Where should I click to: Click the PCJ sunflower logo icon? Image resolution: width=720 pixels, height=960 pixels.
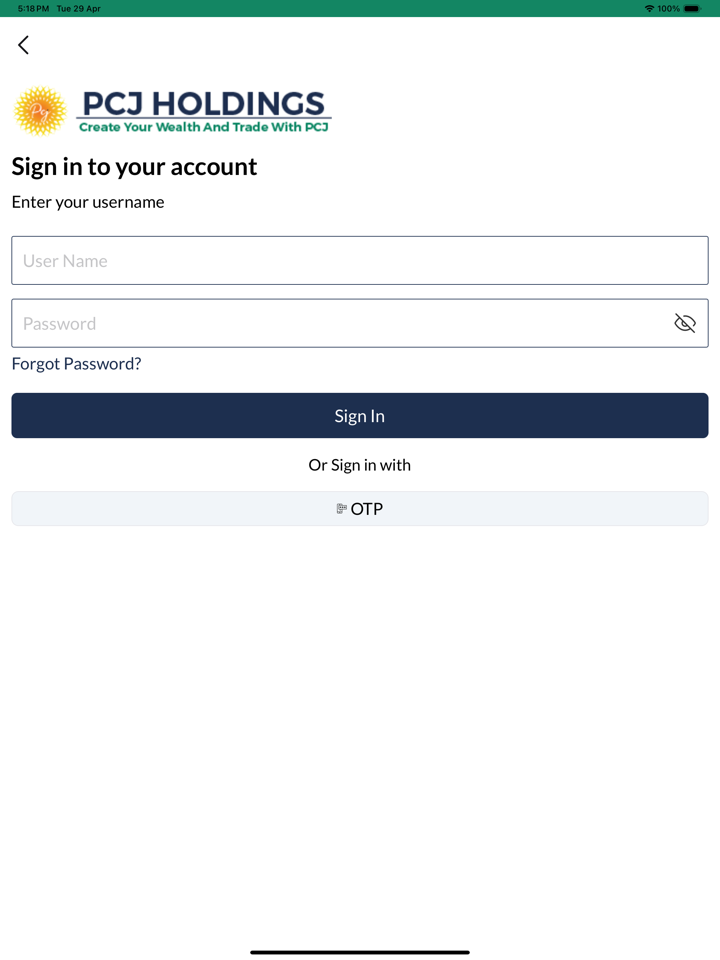[40, 111]
